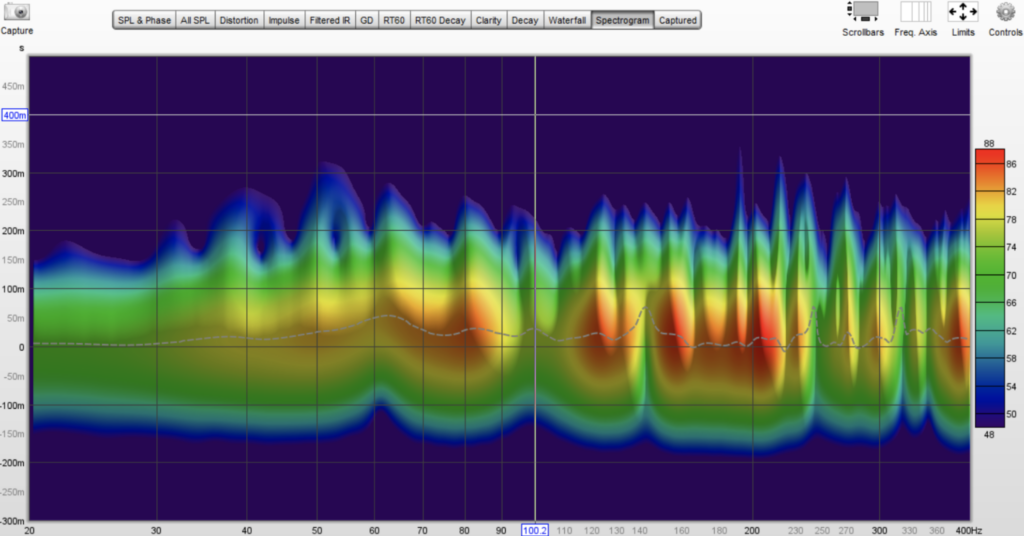Click the 450m time axis label
The image size is (1024, 536).
(x=14, y=86)
